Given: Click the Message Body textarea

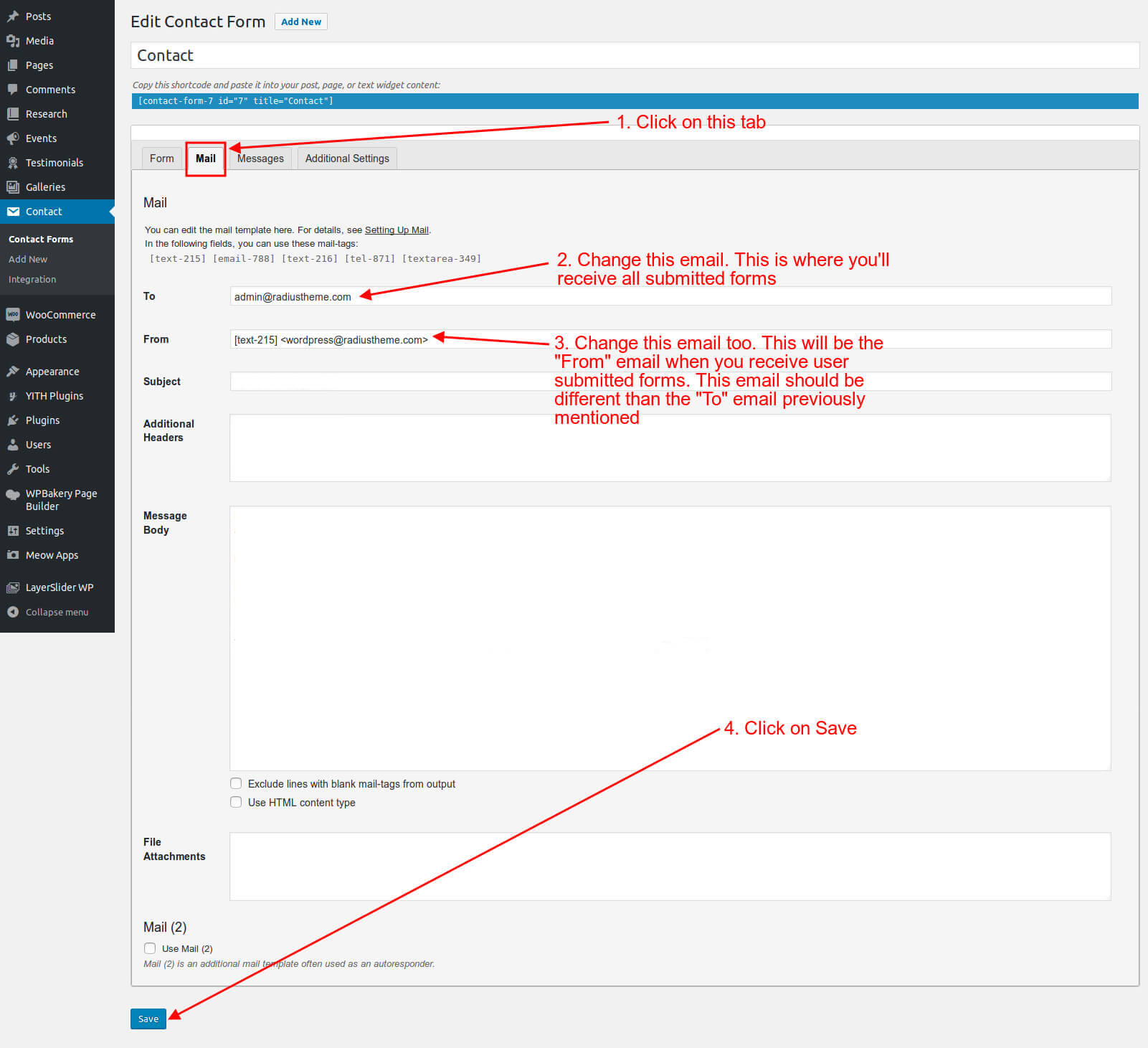Looking at the screenshot, I should [670, 638].
